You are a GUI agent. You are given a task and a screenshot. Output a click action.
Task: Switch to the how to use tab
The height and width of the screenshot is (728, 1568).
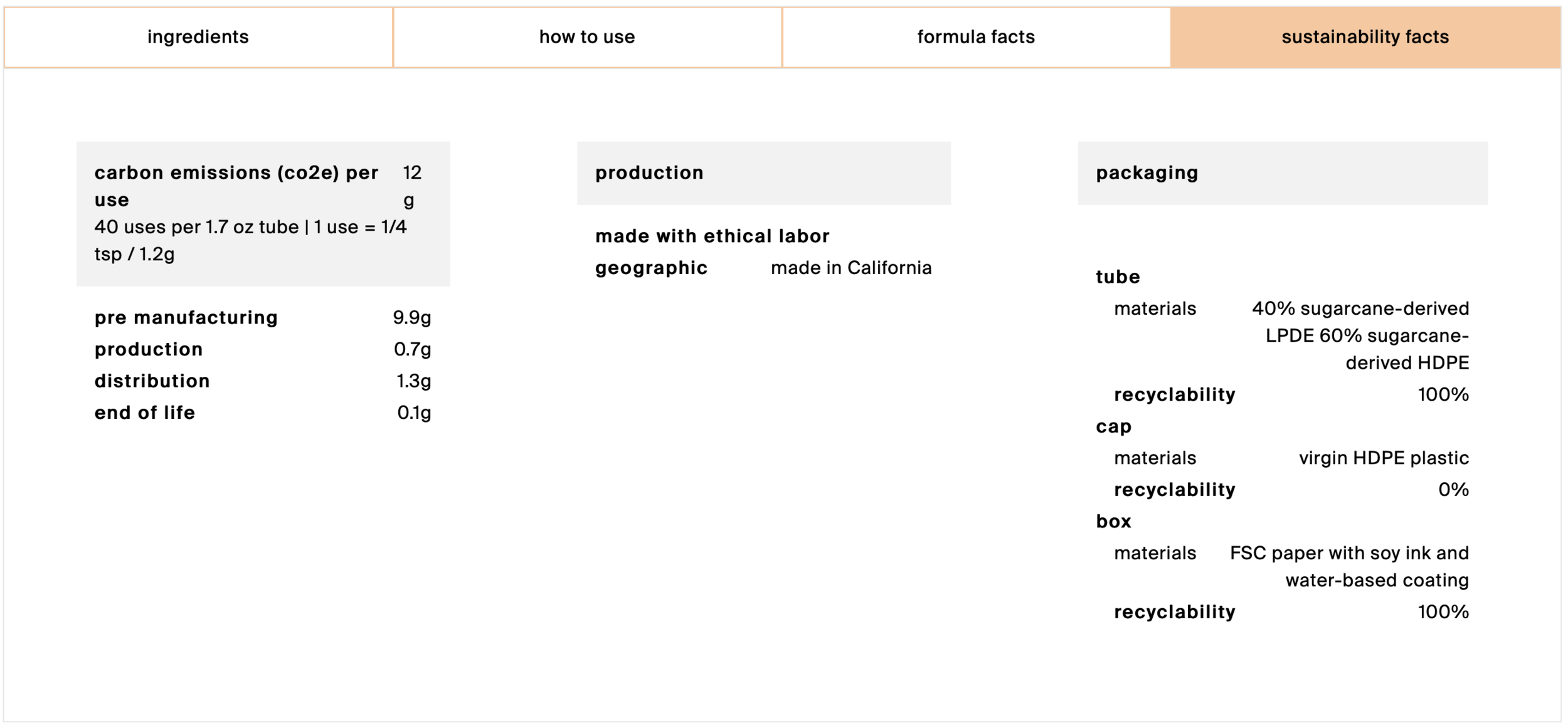(x=587, y=37)
